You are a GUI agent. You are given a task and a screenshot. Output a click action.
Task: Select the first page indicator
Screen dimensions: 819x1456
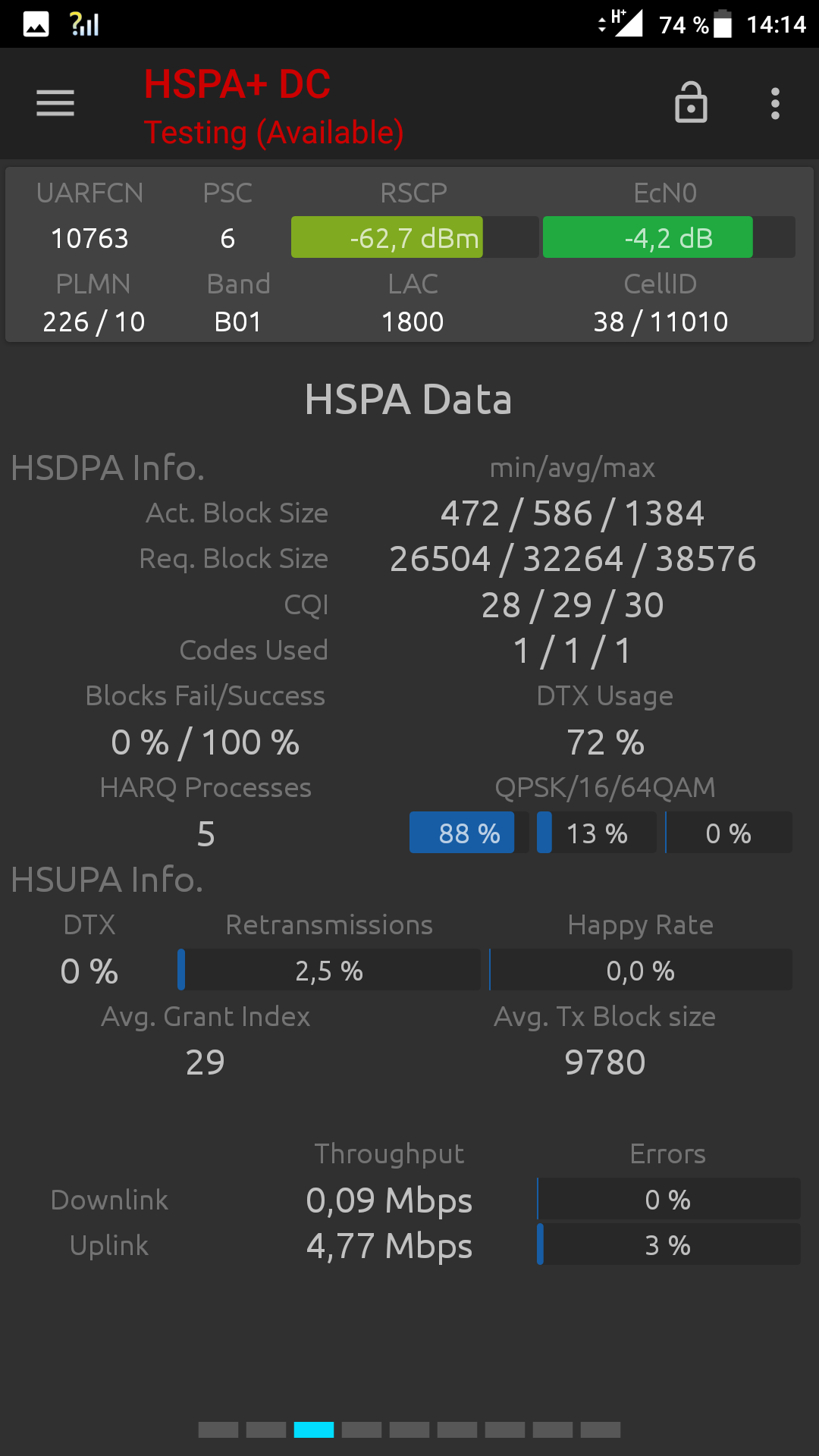pyautogui.click(x=218, y=1429)
